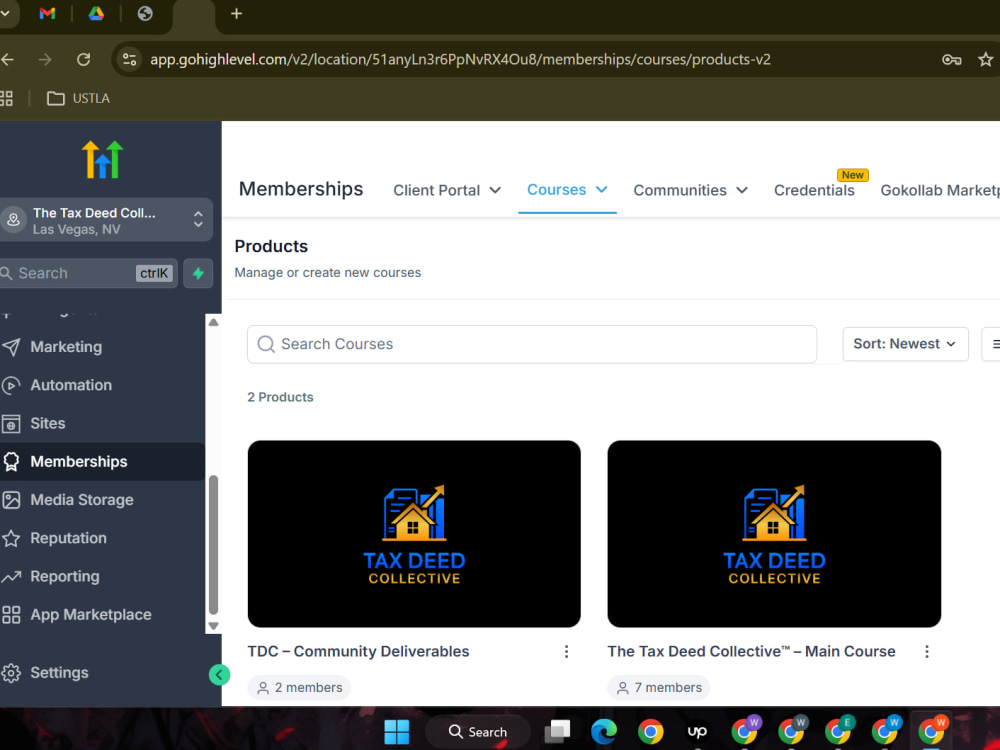
Task: Bookmark this page with star icon
Action: (985, 59)
